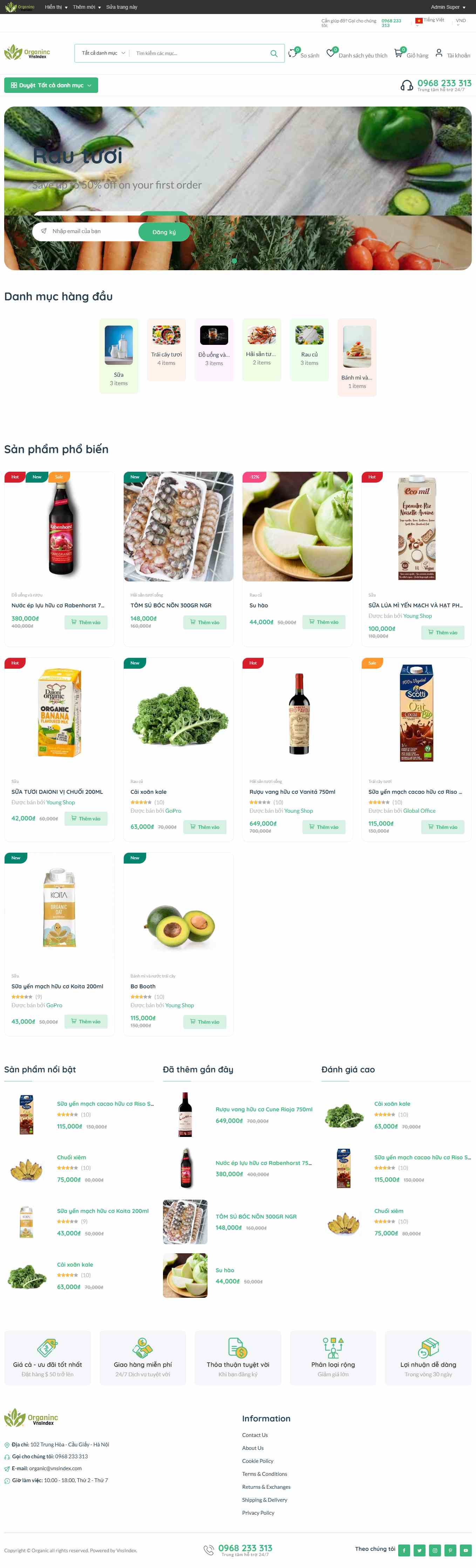Click the Tài khoản user icon
The height and width of the screenshot is (1568, 476).
click(x=439, y=53)
